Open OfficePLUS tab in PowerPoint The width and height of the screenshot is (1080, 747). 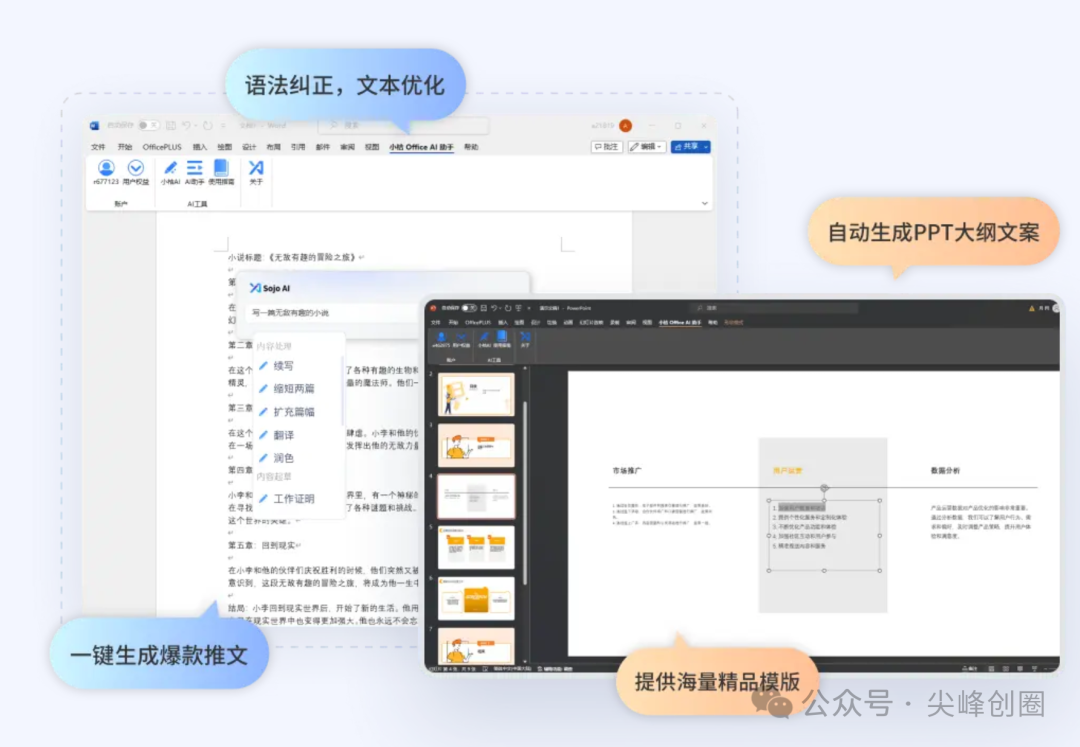[478, 322]
